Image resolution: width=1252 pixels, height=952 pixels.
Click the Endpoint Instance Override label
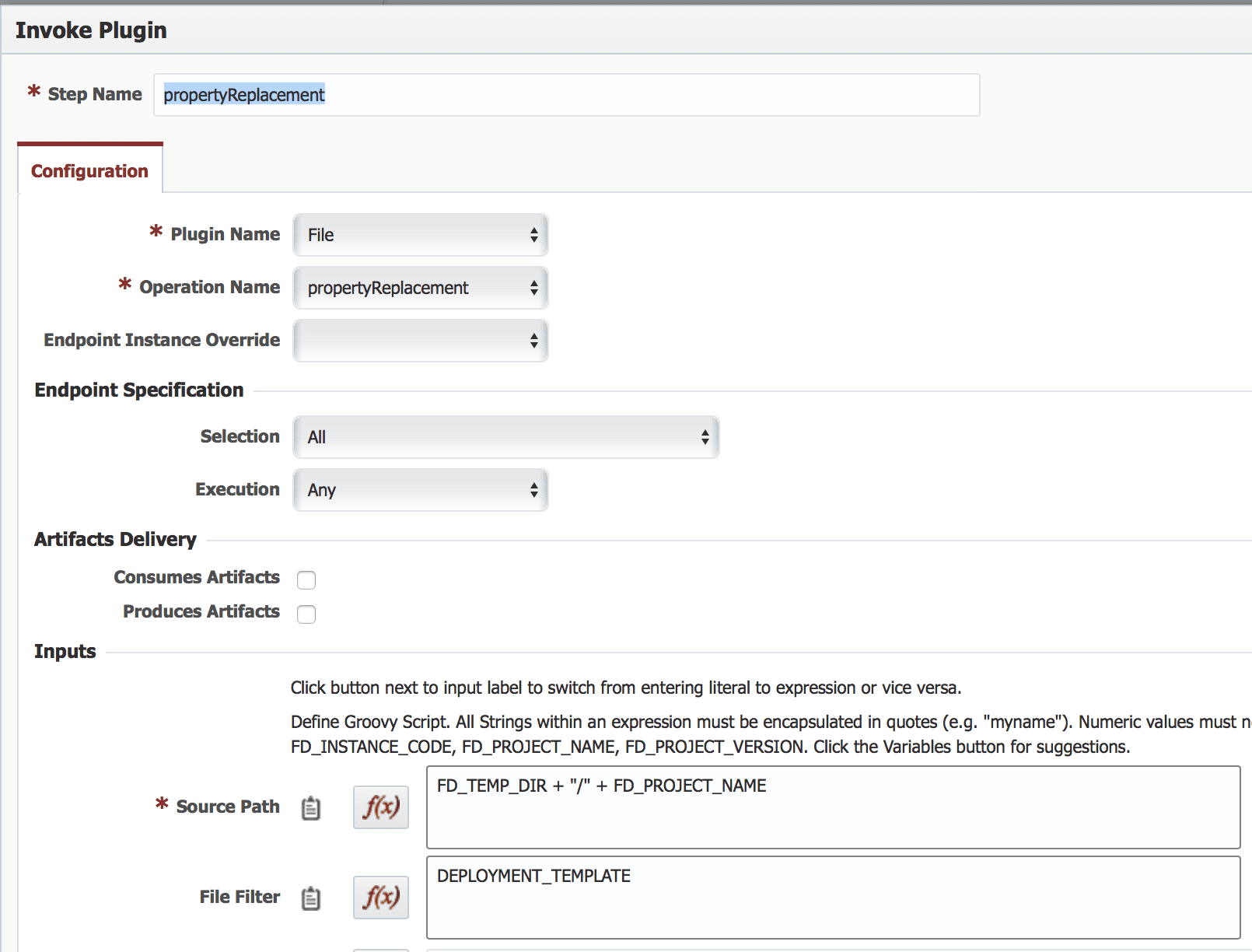coord(162,340)
